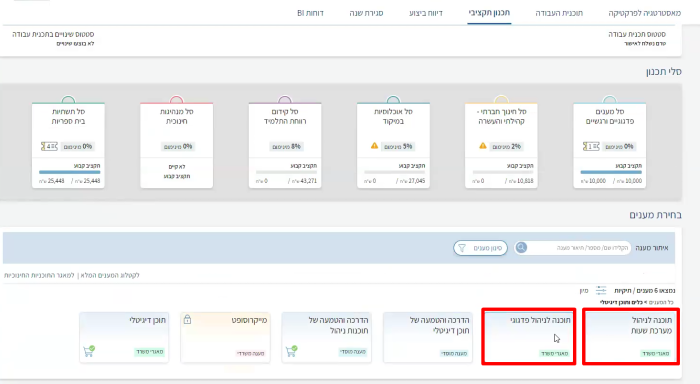Click the warning icon on סל חינוך חברתי card
Screen dimensions: 700x384
point(483,146)
